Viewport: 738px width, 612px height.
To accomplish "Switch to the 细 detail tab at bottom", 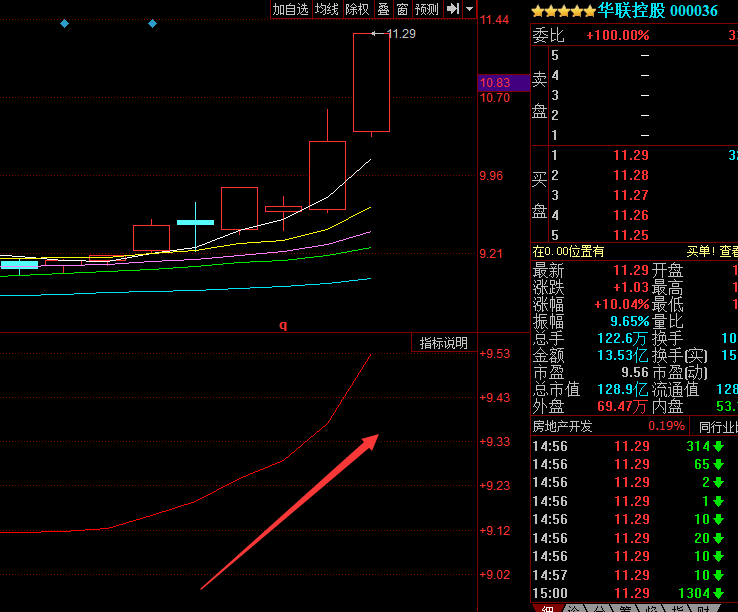I will pyautogui.click(x=548, y=607).
